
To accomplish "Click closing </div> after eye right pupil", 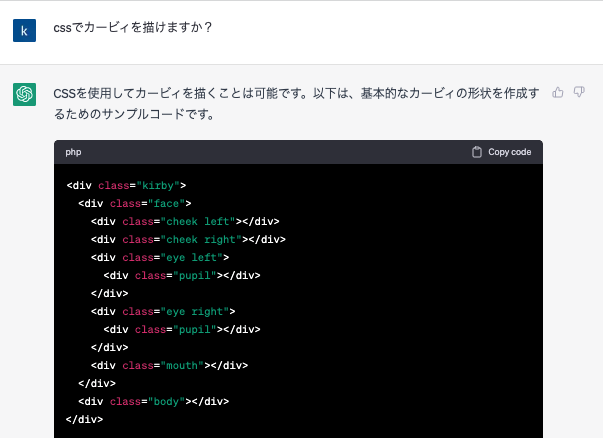I will (110, 348).
